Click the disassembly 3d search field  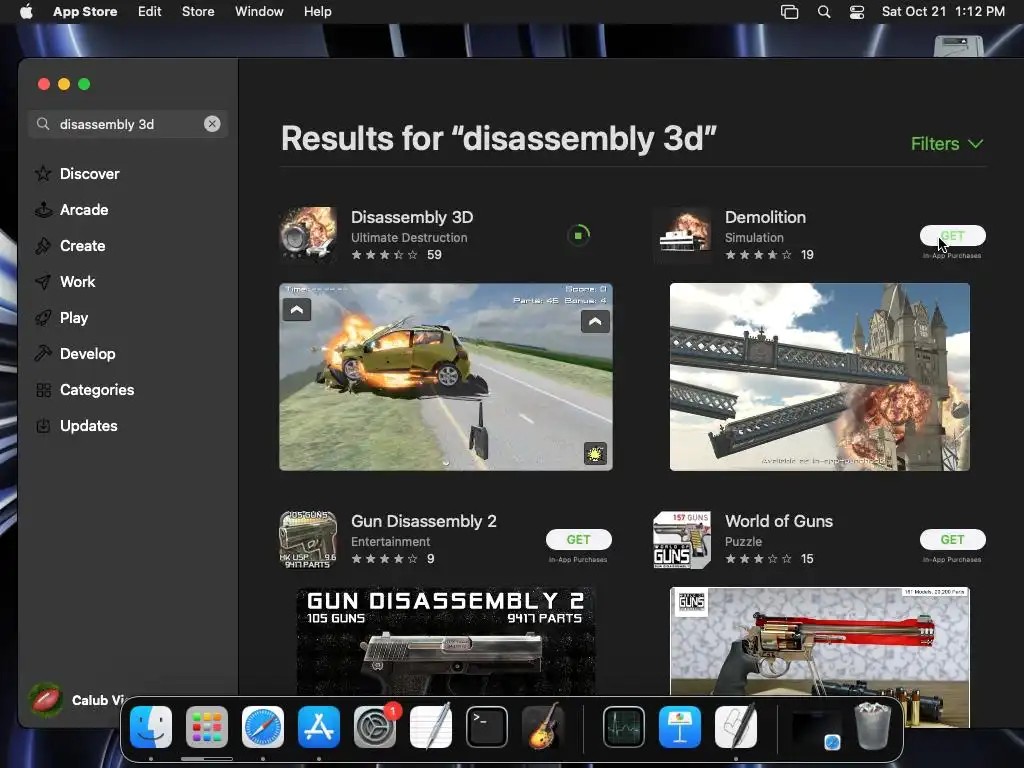pyautogui.click(x=127, y=124)
